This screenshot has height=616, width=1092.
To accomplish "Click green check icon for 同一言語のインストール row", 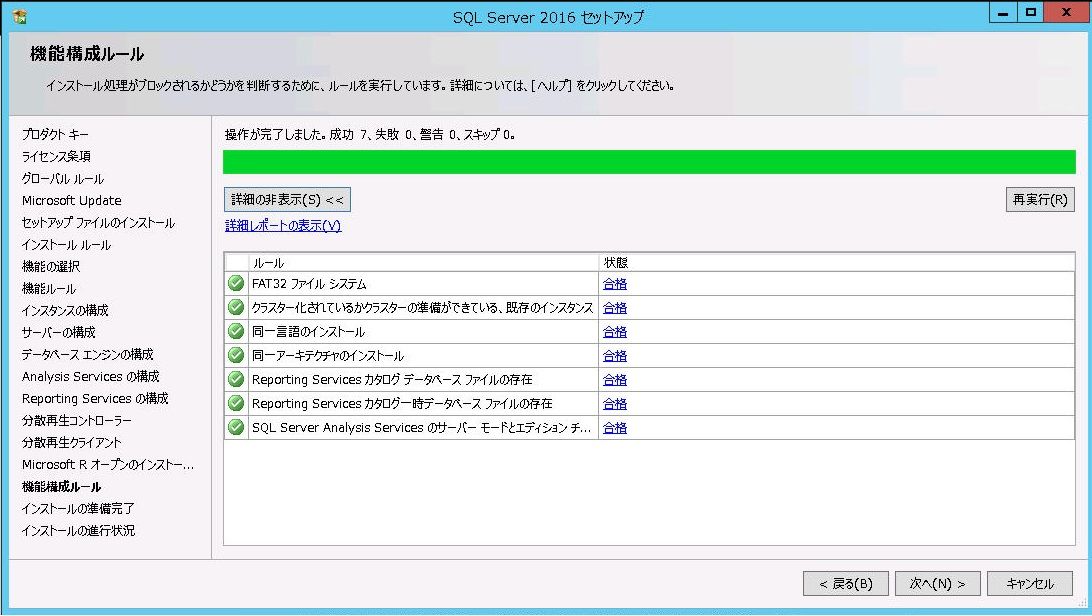I will (236, 331).
